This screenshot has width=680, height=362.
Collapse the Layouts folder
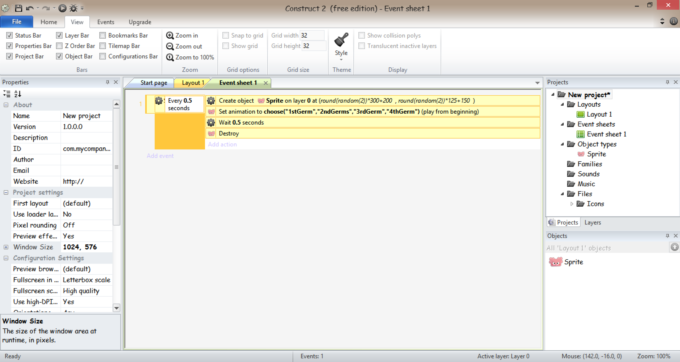pos(562,104)
